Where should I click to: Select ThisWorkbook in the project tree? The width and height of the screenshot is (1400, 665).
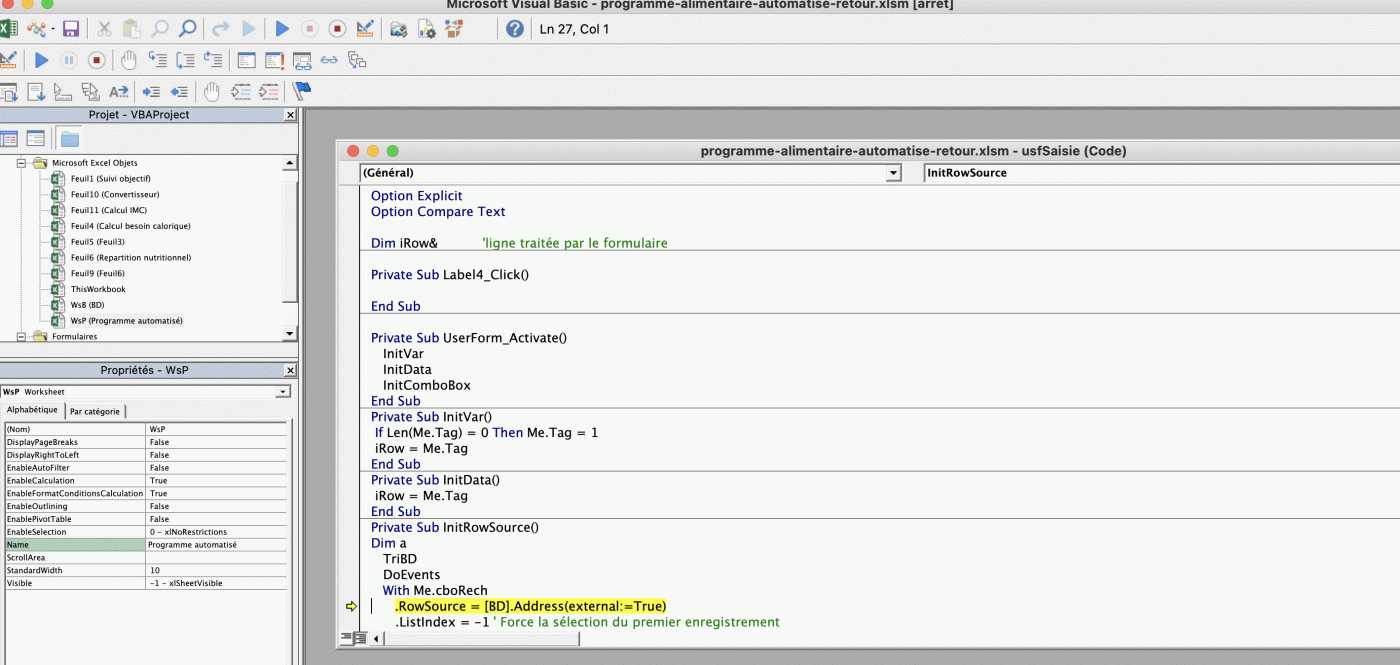98,289
